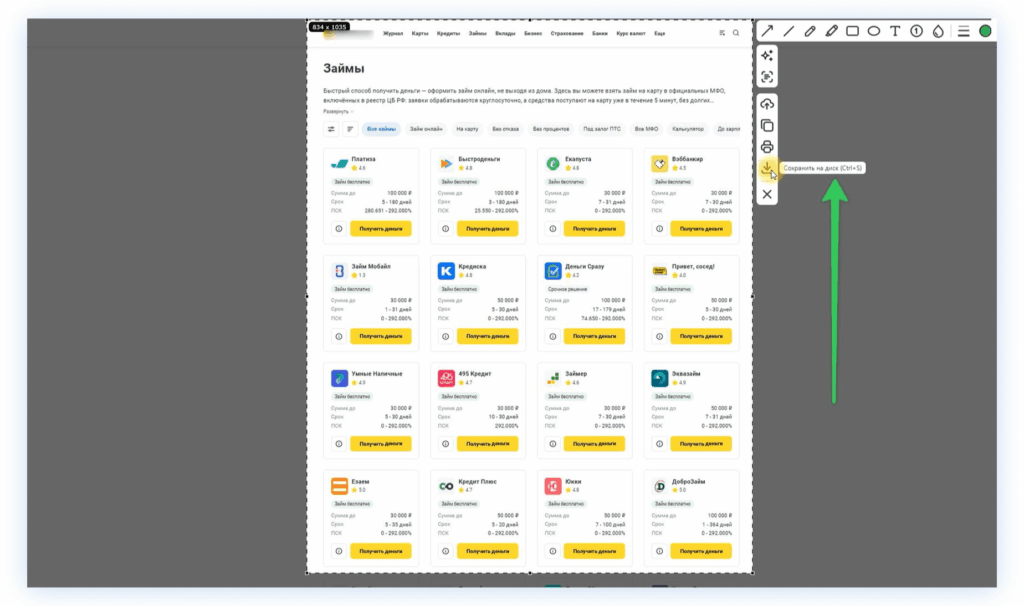This screenshot has width=1024, height=606.
Task: Select the Займ онлайн filter chip
Action: (x=426, y=129)
